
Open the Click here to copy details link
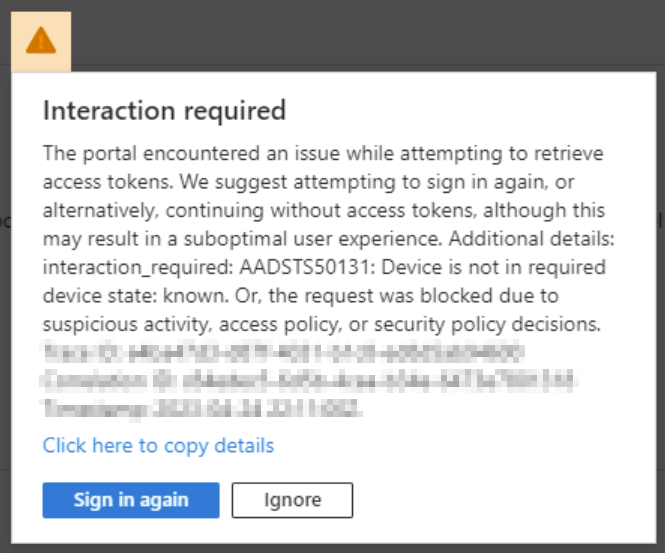pyautogui.click(x=158, y=446)
